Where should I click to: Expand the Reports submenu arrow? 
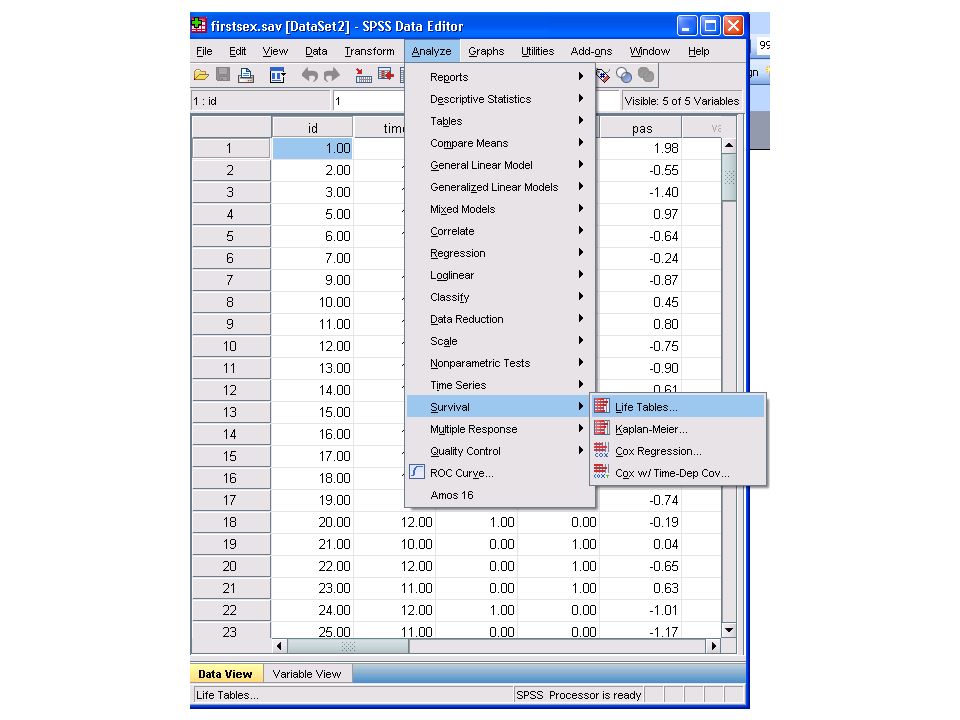(580, 77)
